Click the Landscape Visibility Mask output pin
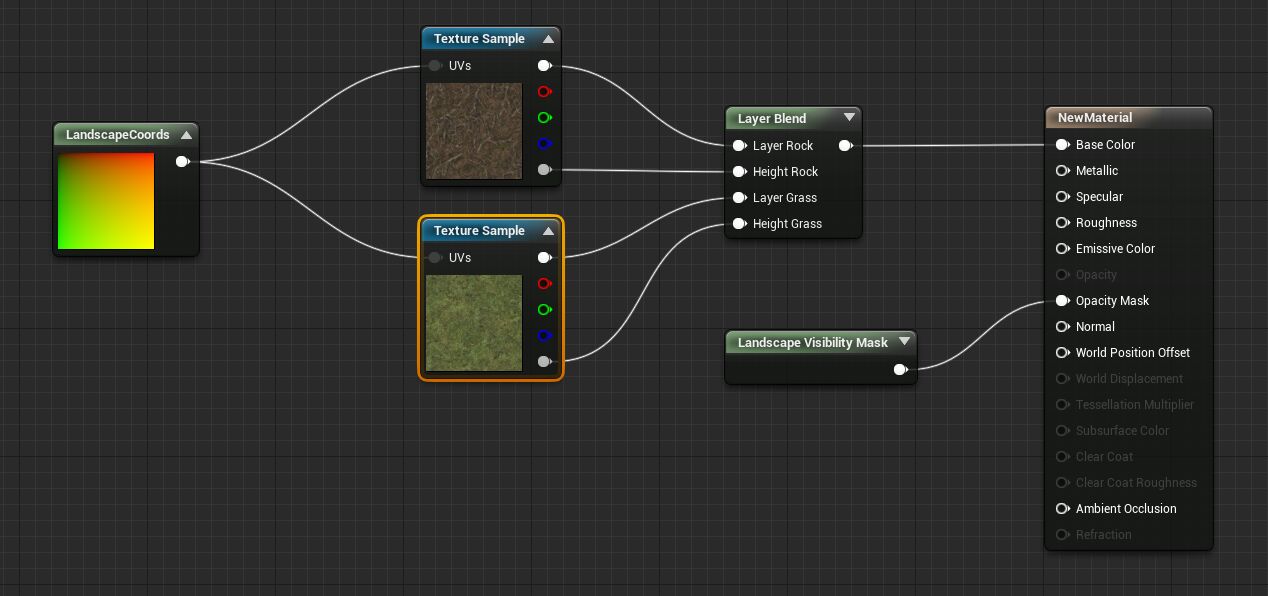The image size is (1268, 596). tap(901, 369)
